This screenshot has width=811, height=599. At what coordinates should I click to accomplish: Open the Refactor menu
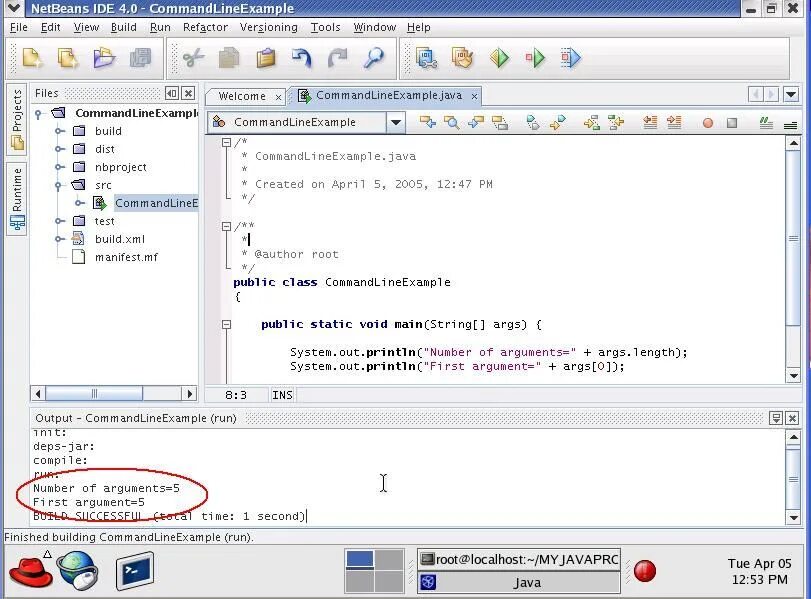coord(205,27)
